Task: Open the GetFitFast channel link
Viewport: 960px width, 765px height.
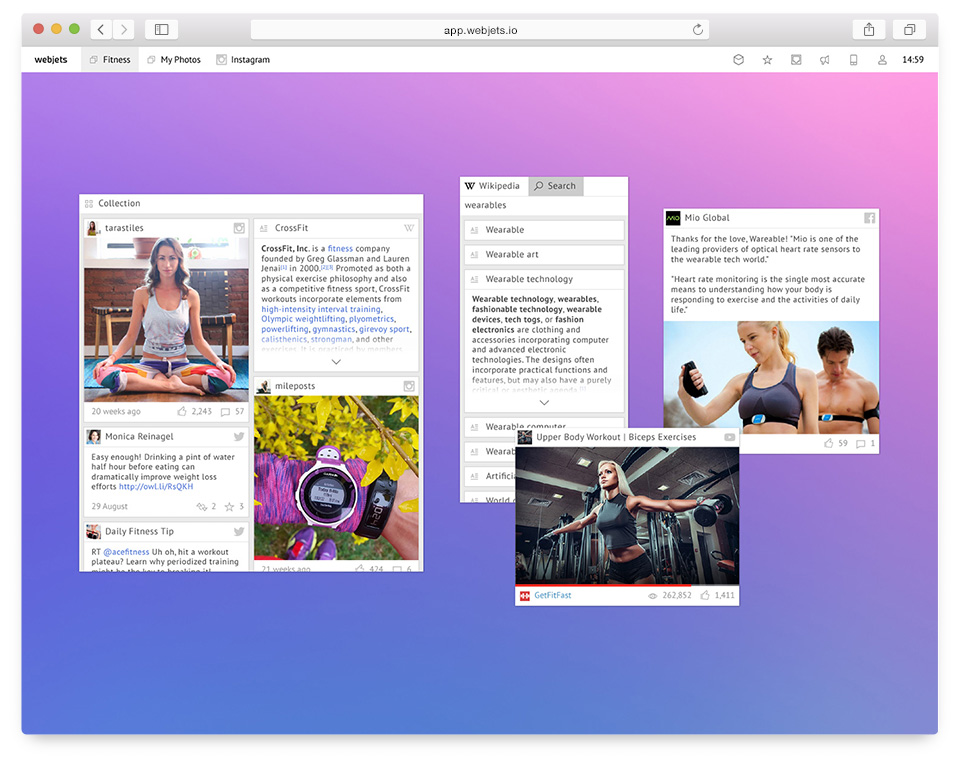Action: tap(553, 595)
